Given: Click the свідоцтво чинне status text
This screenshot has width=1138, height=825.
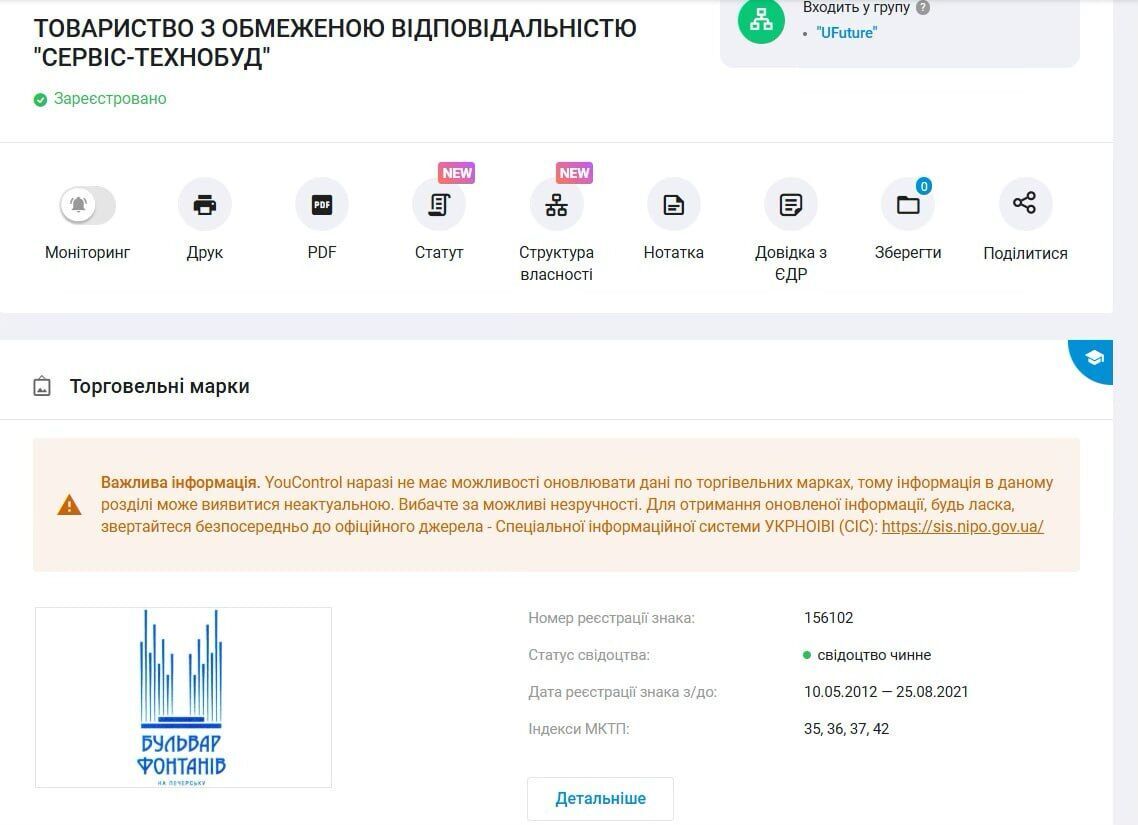Looking at the screenshot, I should 874,655.
